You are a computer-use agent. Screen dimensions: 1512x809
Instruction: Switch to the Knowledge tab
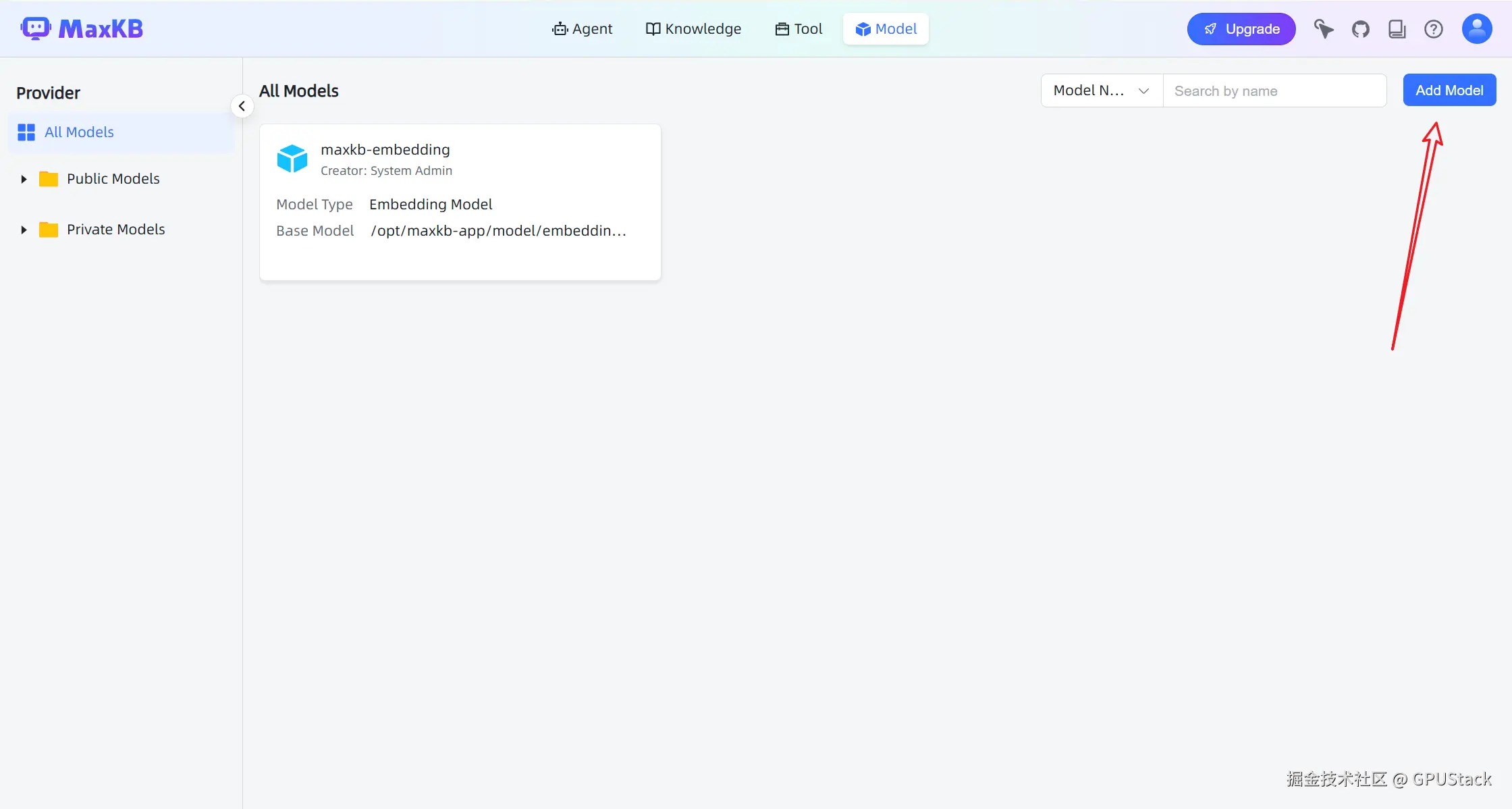tap(693, 29)
